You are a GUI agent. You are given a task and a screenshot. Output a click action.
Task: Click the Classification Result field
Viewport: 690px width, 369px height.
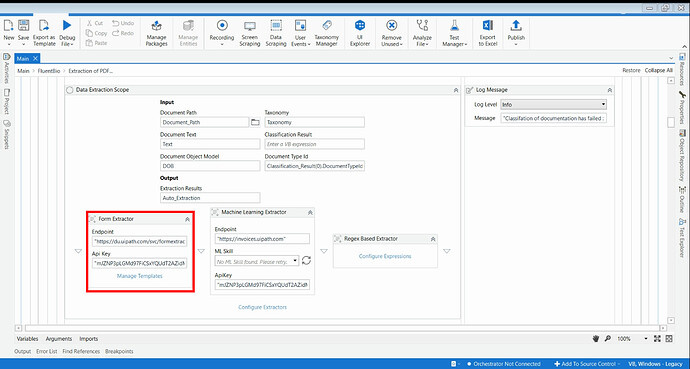pos(315,144)
